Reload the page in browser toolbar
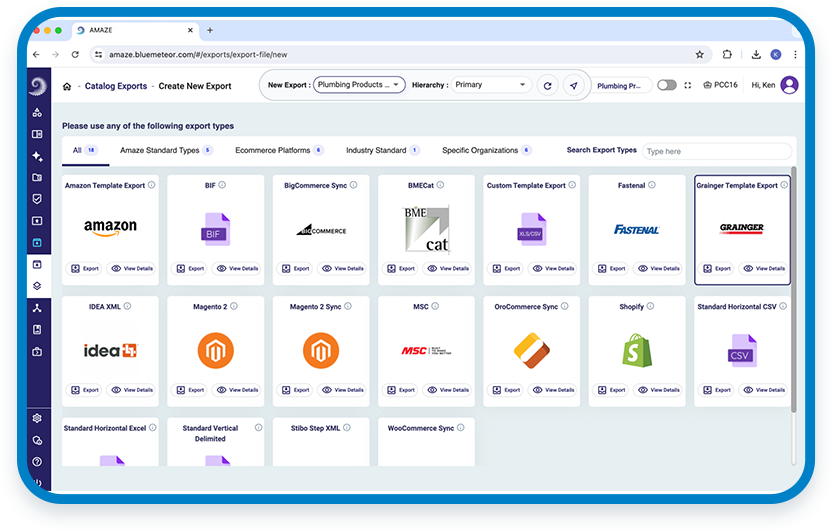Screen dimensions: 832x531 click(x=75, y=54)
